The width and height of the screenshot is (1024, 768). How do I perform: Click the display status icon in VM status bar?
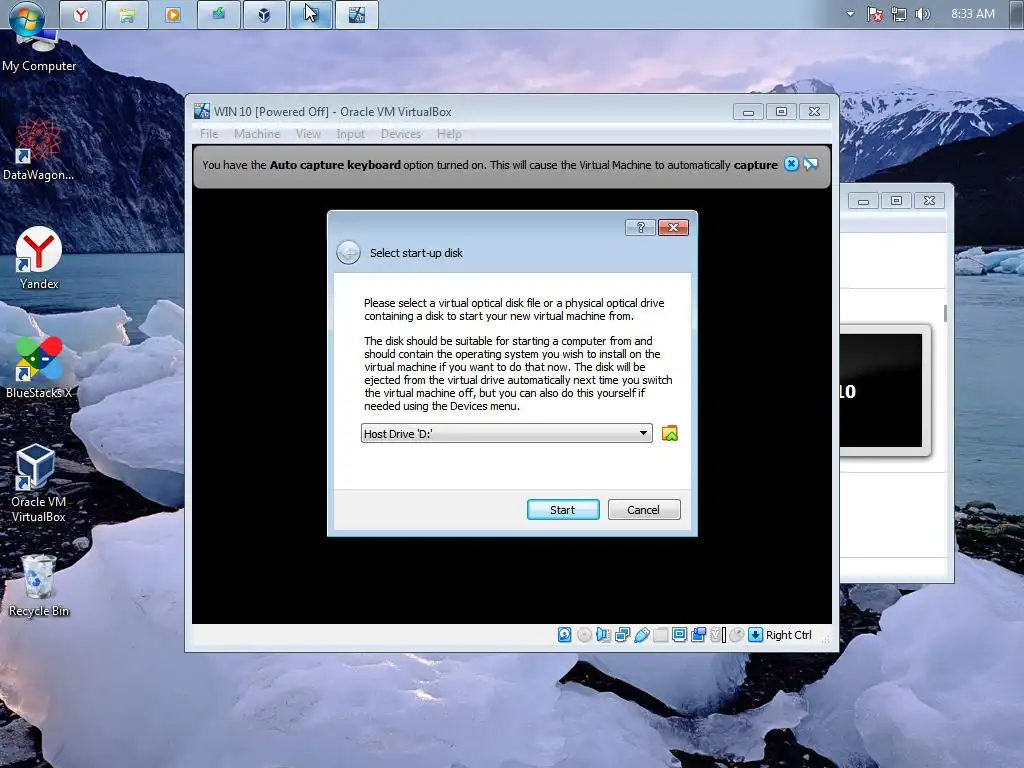[x=680, y=635]
